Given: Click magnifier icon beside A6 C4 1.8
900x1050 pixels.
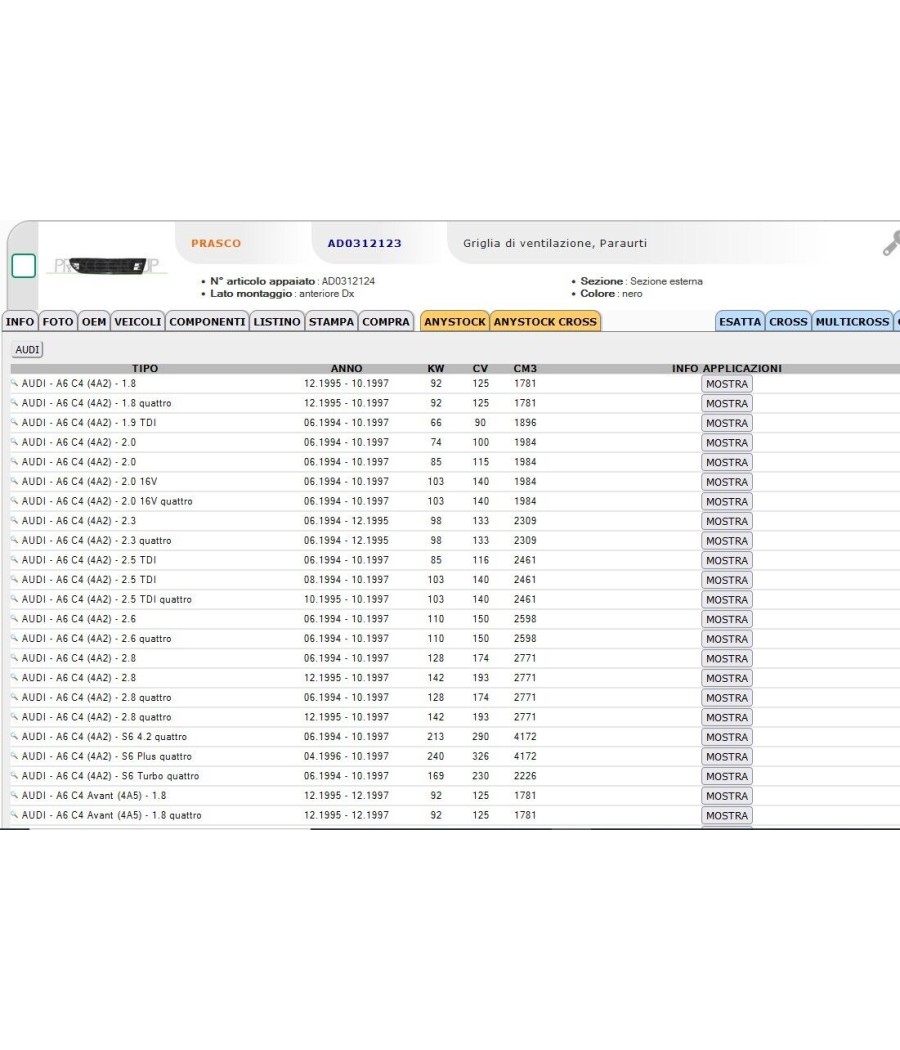Looking at the screenshot, I should tap(14, 383).
